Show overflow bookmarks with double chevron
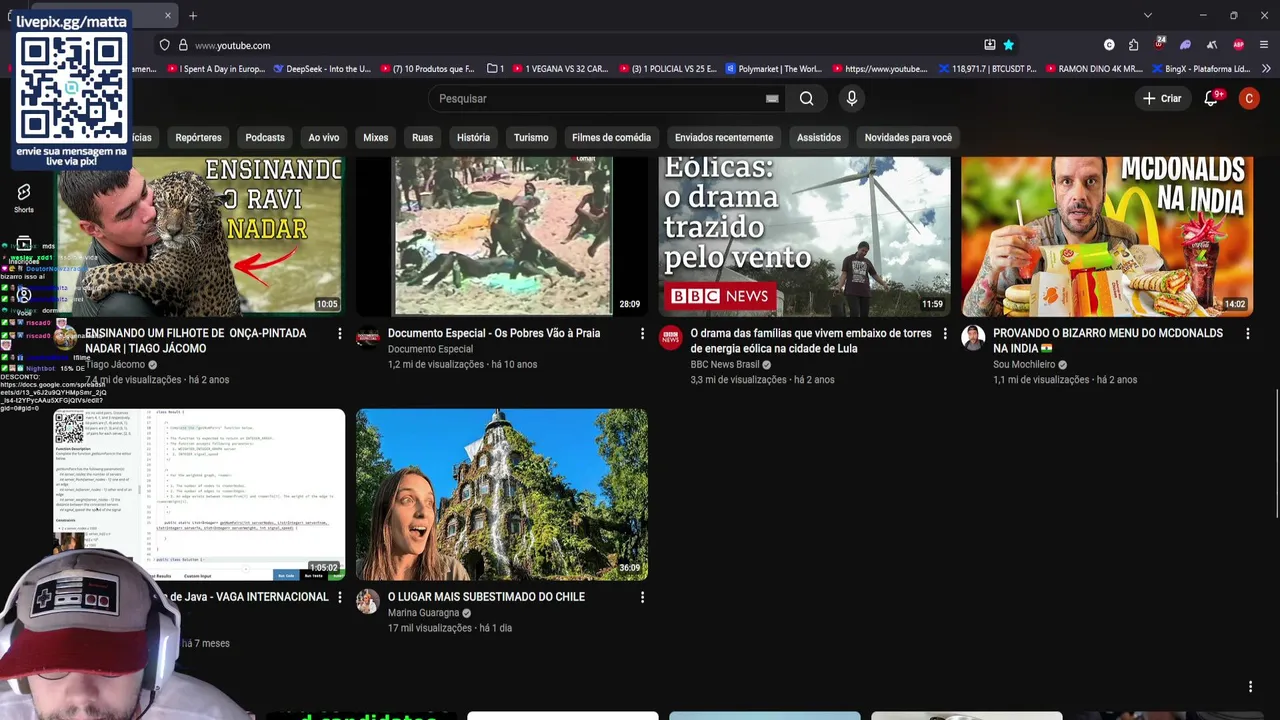This screenshot has height=720, width=1280. pos(1266,69)
